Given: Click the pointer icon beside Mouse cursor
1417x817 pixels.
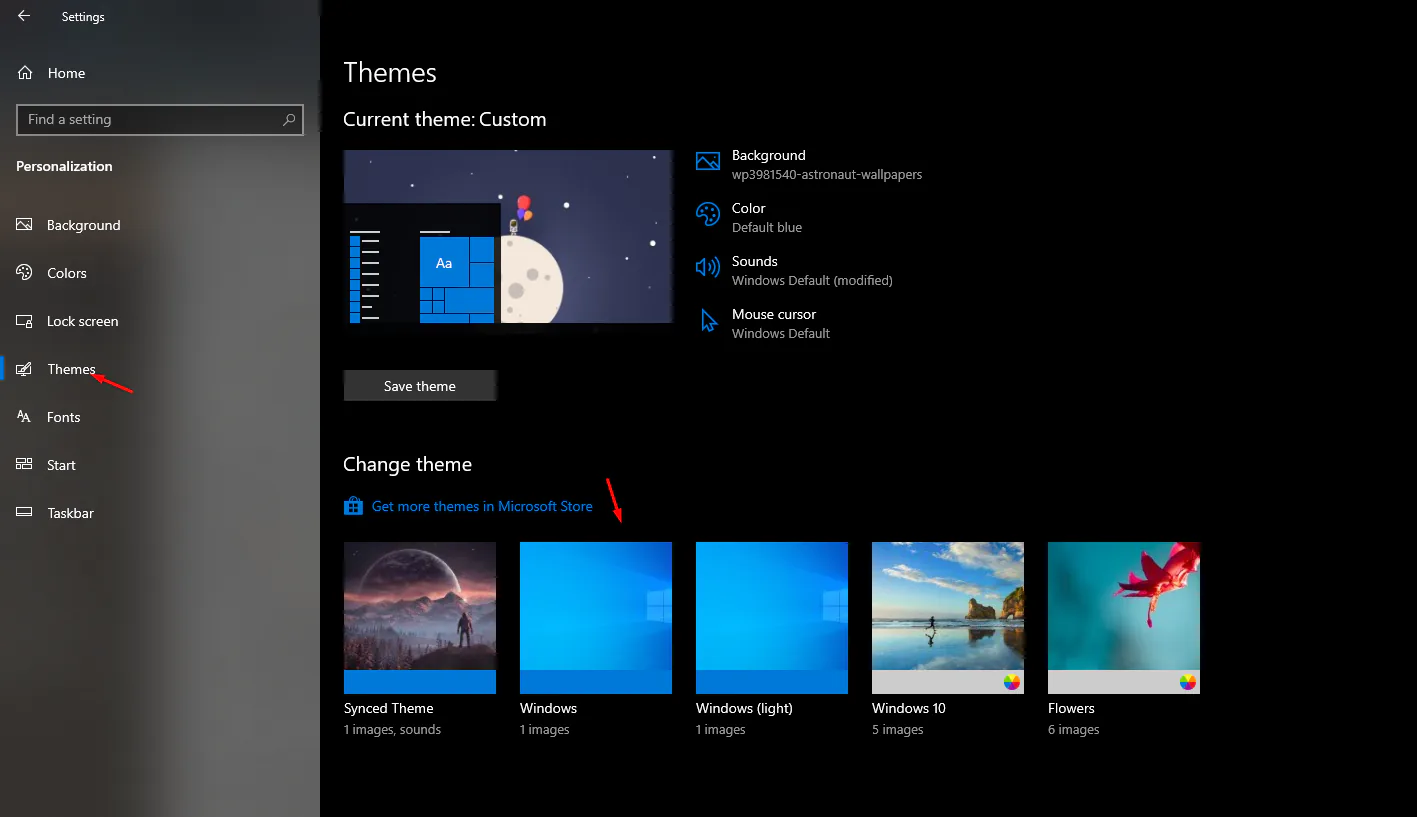Looking at the screenshot, I should [709, 320].
